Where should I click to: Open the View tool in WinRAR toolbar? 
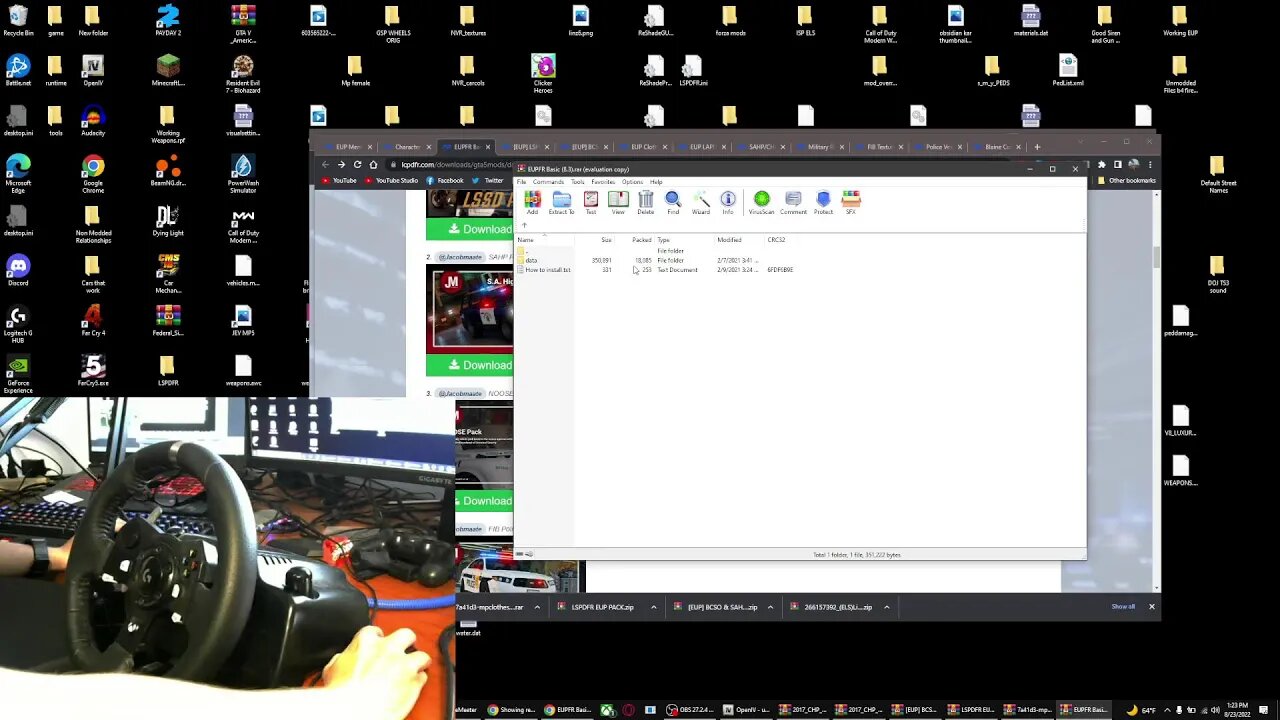pos(618,203)
